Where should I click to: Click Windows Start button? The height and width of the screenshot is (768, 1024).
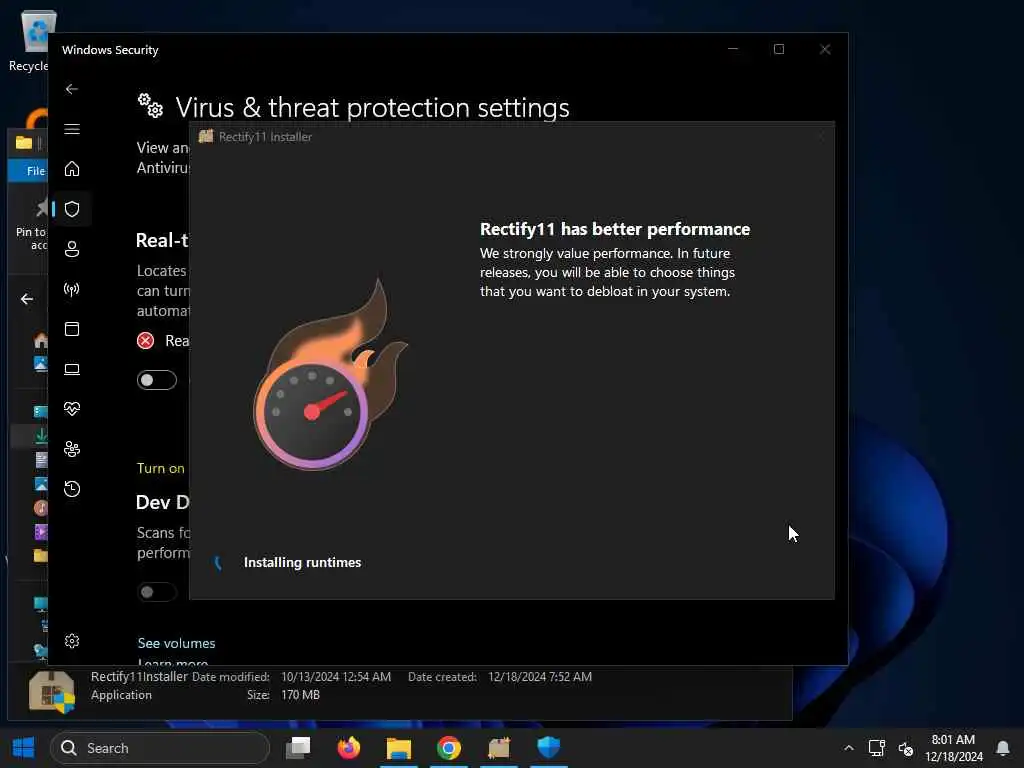24,748
